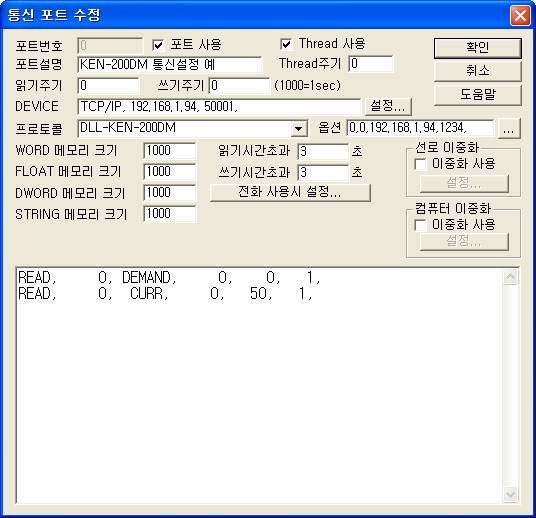
Task: Close the 통신 포트 수정 dialog
Action: [520, 15]
